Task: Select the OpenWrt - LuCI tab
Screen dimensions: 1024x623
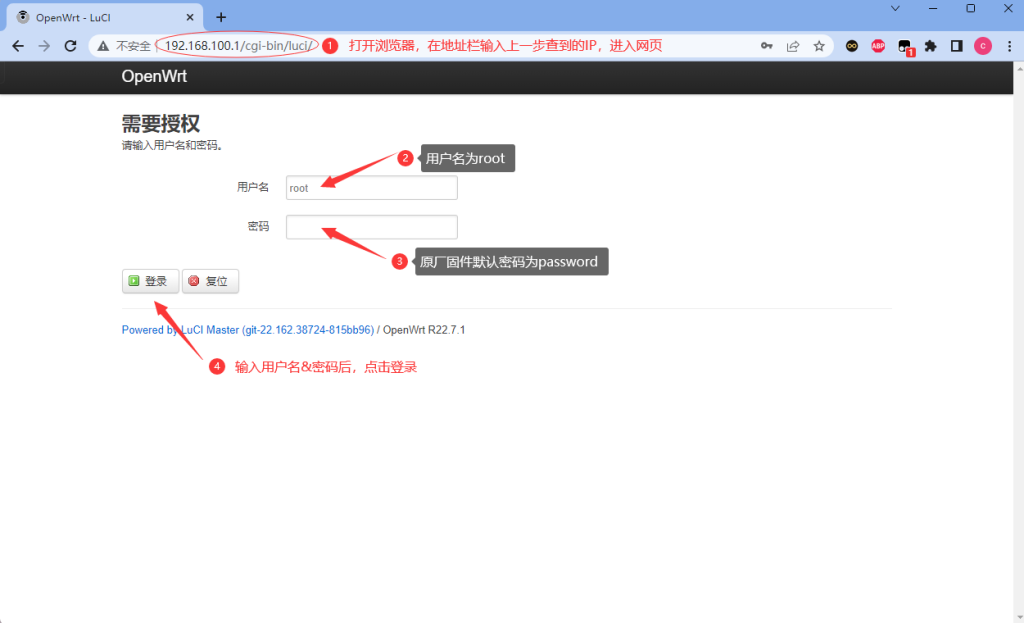Action: coord(104,18)
